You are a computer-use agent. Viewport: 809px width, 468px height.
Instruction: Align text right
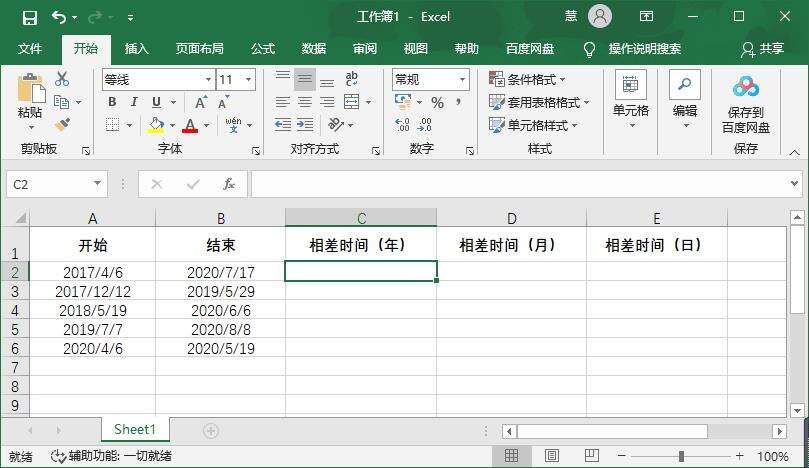pyautogui.click(x=327, y=102)
